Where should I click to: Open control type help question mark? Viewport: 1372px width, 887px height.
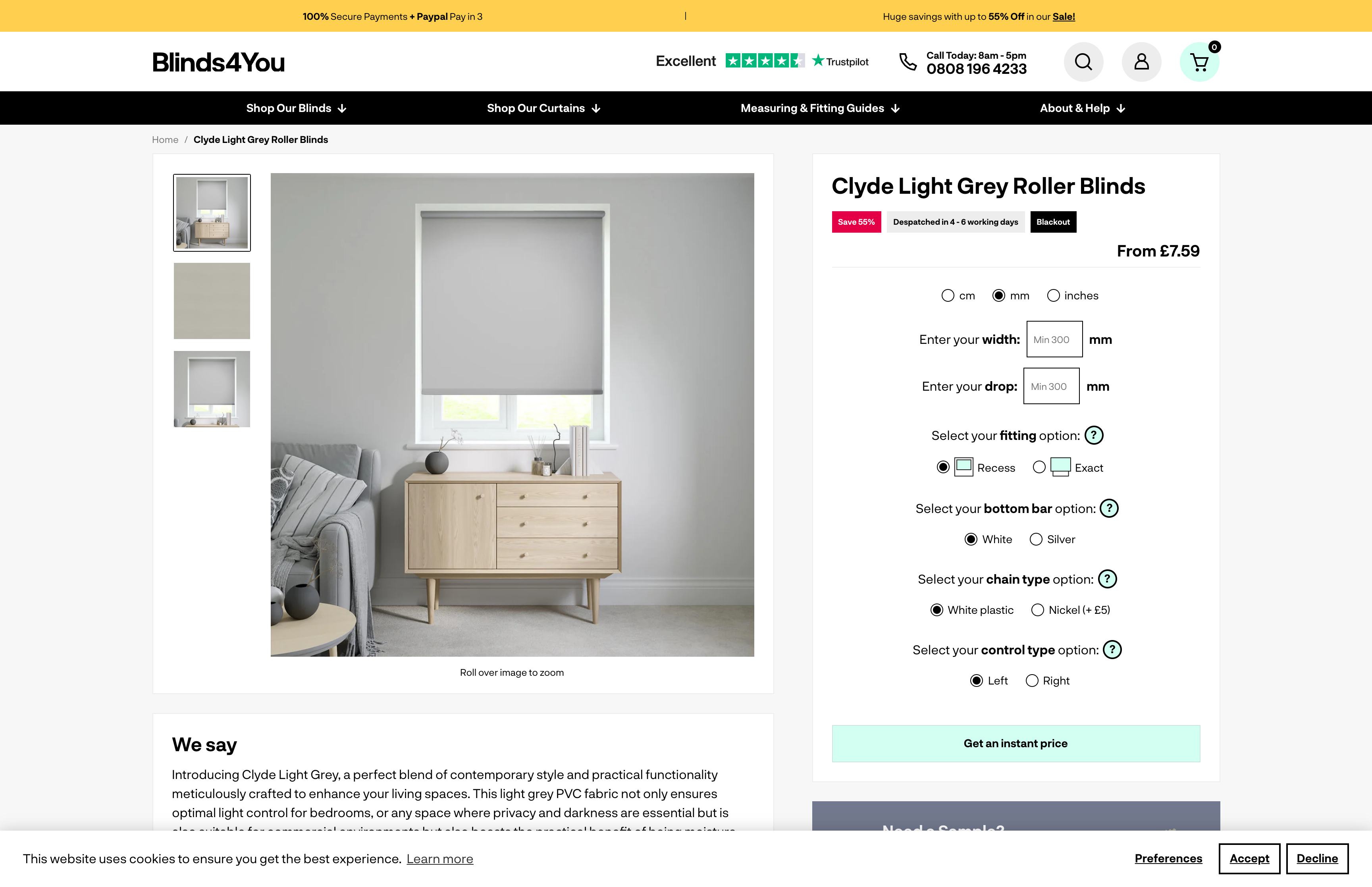1112,650
